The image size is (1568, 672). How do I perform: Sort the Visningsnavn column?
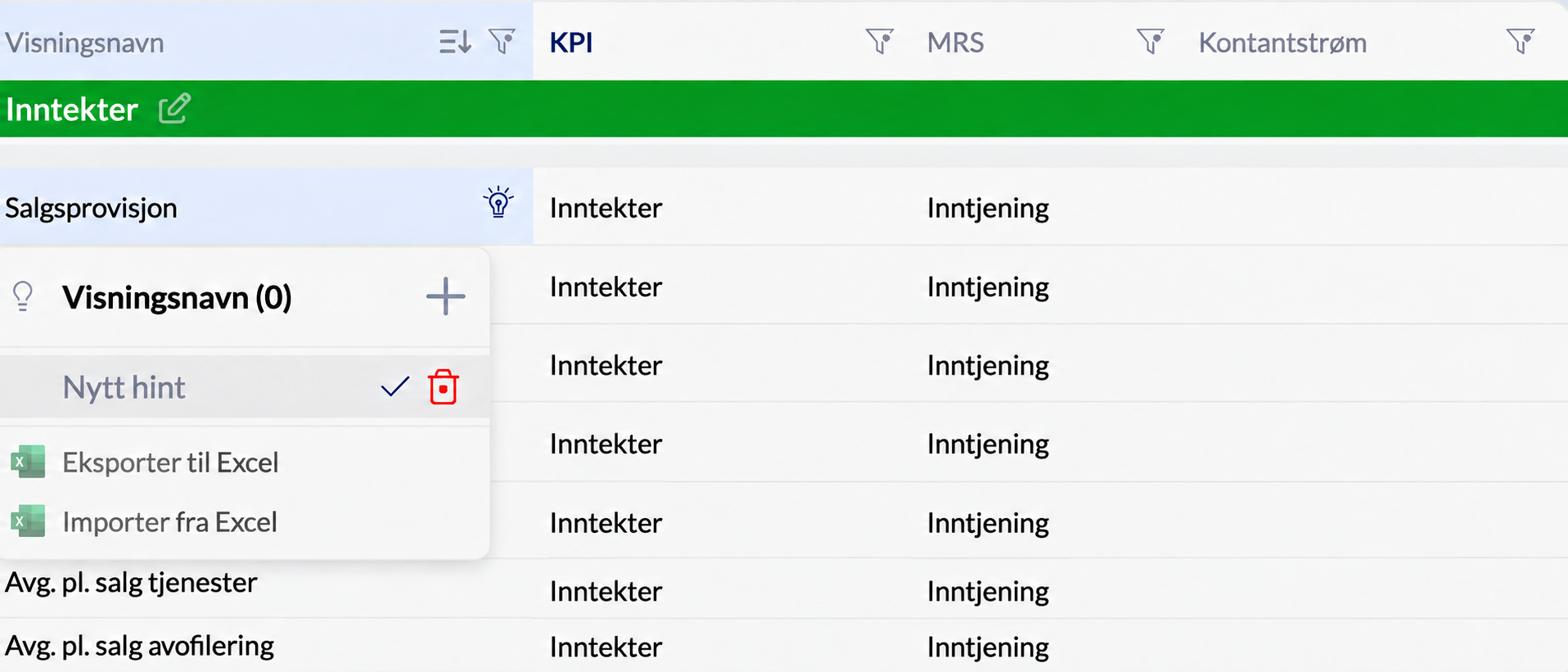pyautogui.click(x=455, y=41)
